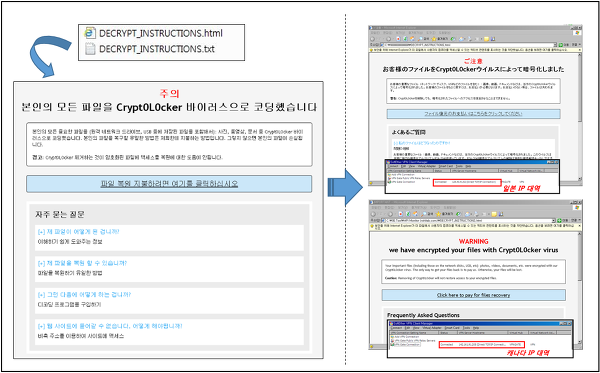
Task: Click Stop icon in Japanese-page browser toolbar
Action: (398, 39)
